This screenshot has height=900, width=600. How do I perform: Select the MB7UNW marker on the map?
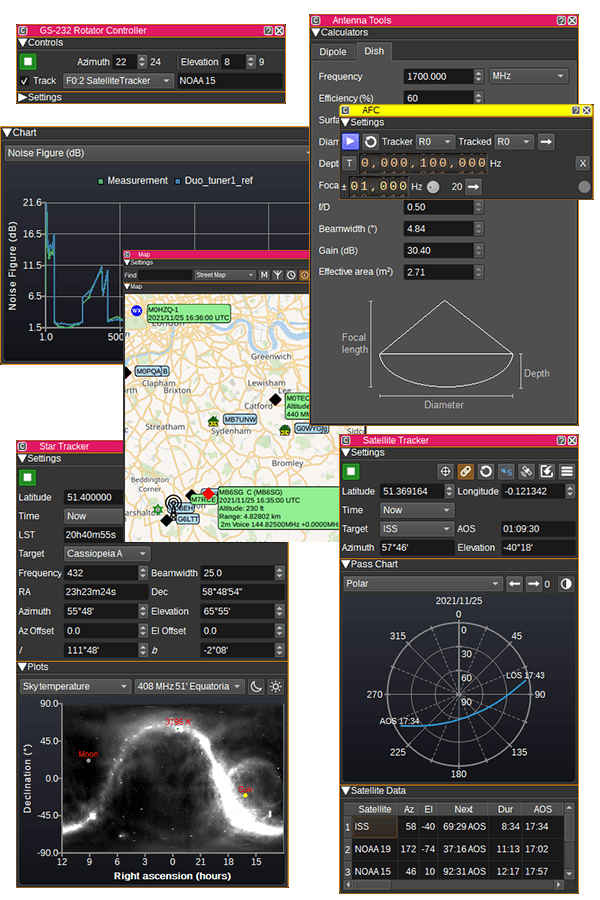click(x=239, y=420)
